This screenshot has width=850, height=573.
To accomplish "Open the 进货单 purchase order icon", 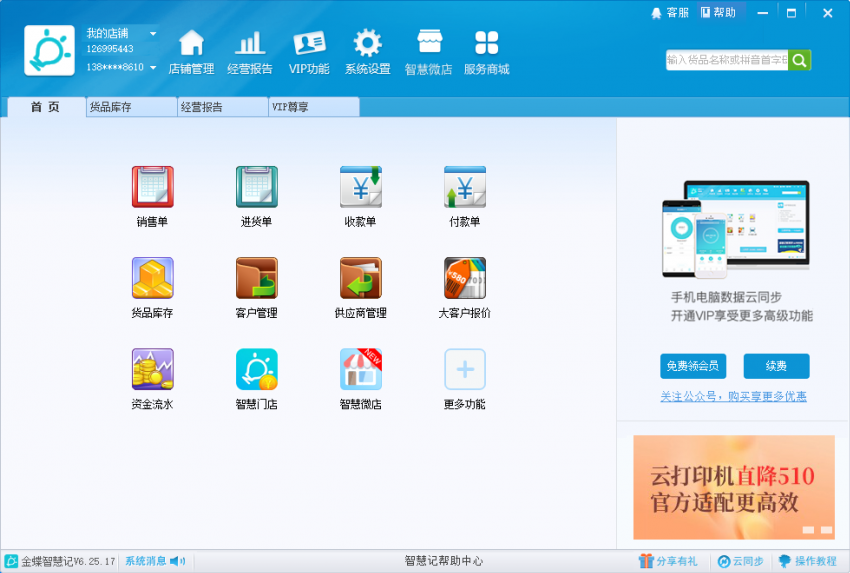I will 256,187.
